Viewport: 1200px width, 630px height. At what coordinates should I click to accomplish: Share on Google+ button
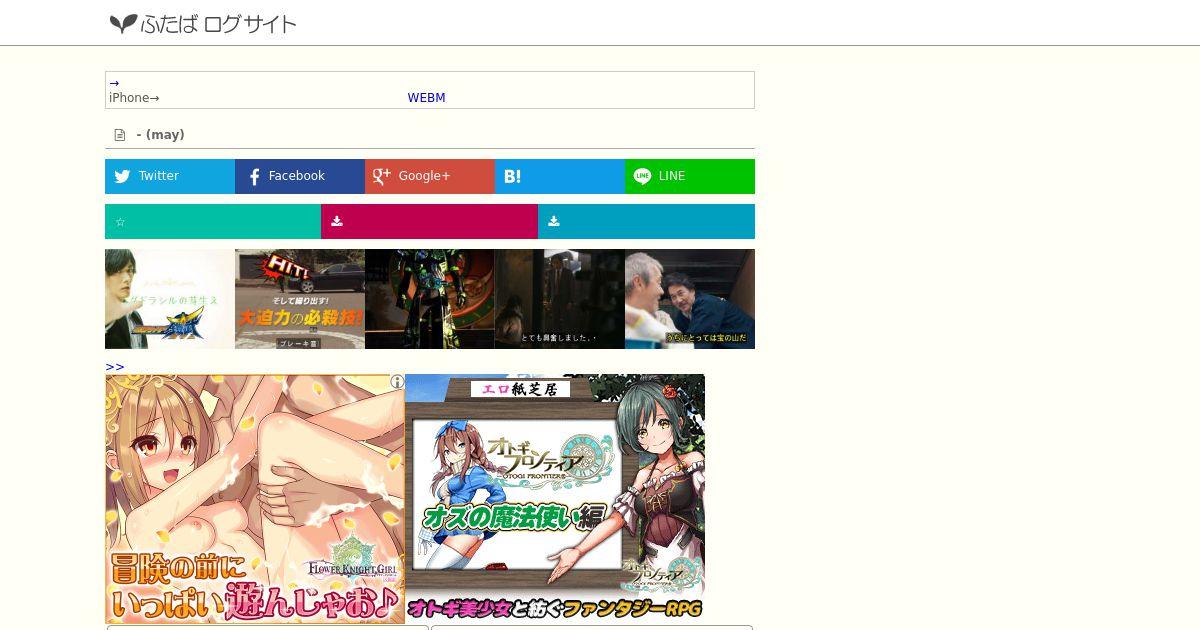point(430,176)
